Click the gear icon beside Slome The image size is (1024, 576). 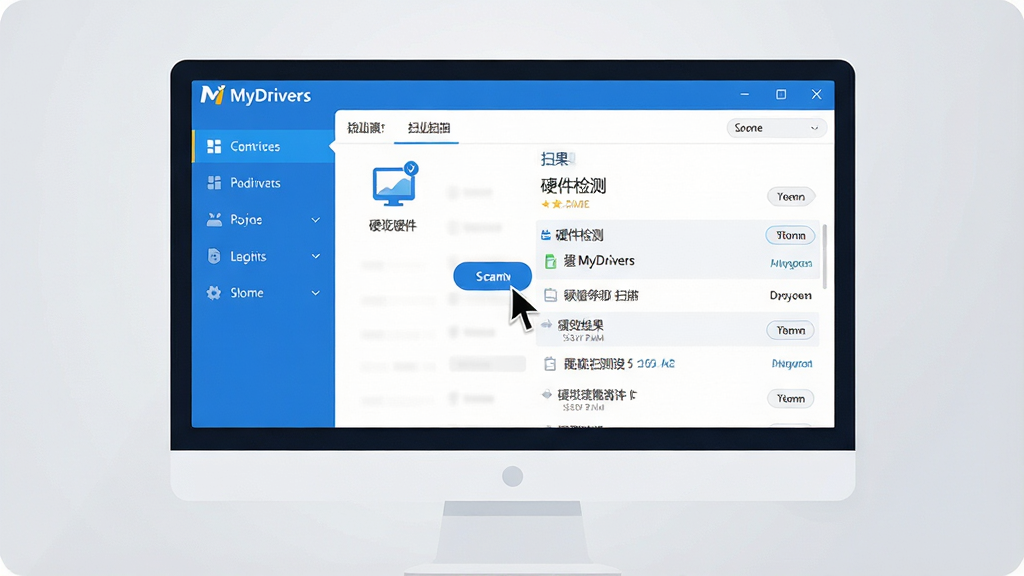click(x=214, y=293)
